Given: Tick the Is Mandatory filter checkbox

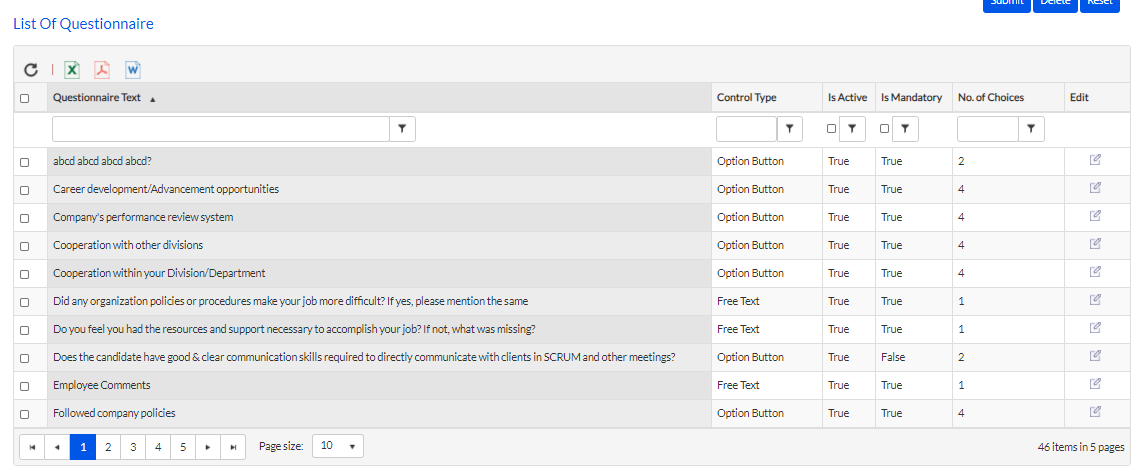Looking at the screenshot, I should click(x=884, y=129).
